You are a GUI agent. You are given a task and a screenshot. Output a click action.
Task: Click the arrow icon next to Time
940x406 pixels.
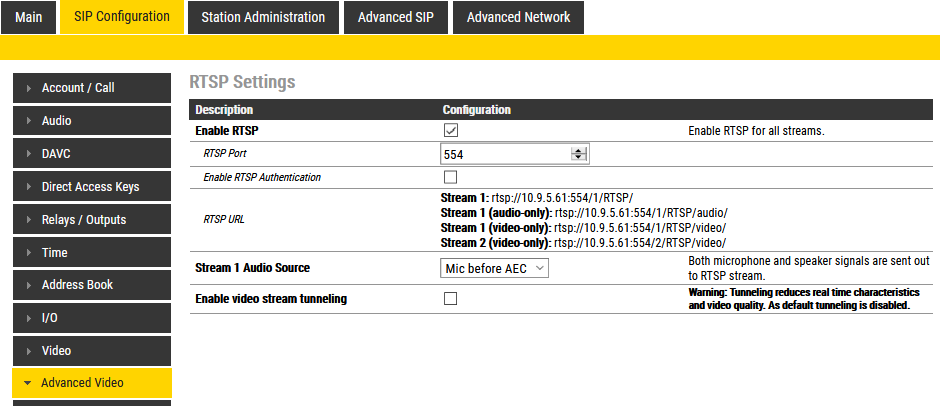coord(28,253)
